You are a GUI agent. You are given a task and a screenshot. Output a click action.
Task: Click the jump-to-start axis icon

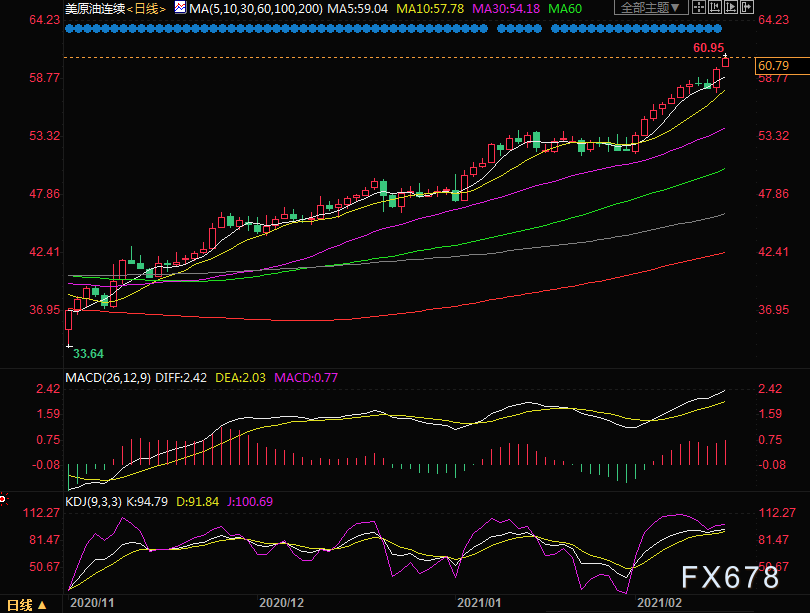coord(715,7)
